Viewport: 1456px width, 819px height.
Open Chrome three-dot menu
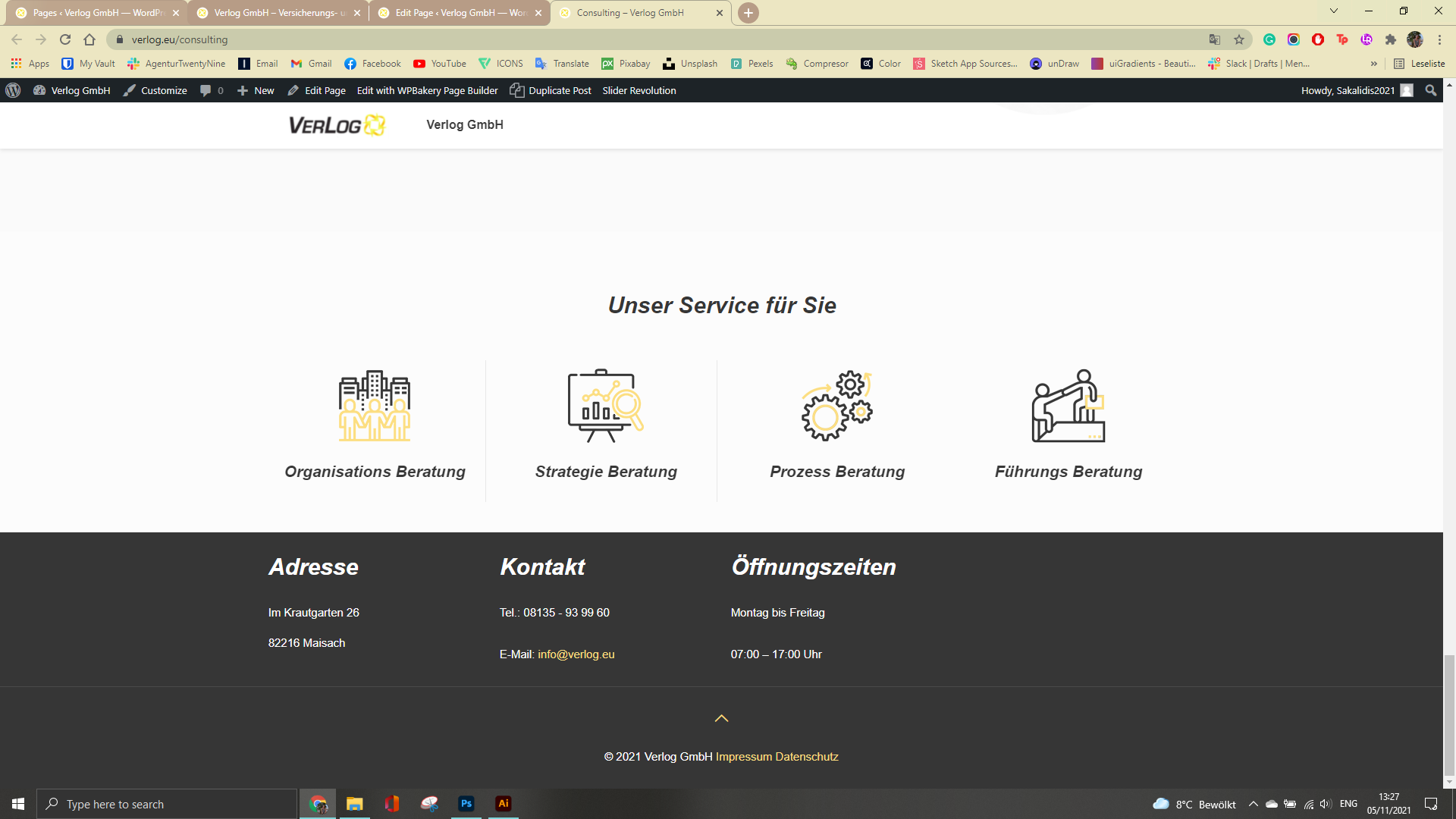[x=1439, y=39]
